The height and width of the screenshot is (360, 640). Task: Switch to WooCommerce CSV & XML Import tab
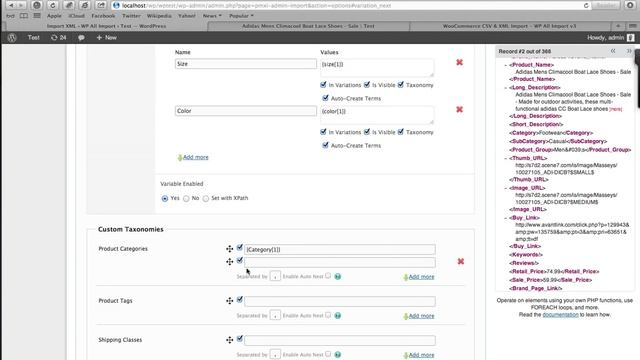click(x=509, y=26)
